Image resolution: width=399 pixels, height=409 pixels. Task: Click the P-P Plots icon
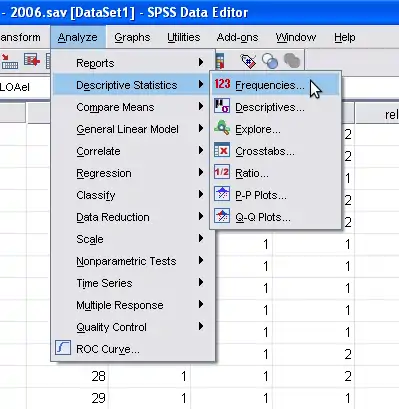point(222,195)
